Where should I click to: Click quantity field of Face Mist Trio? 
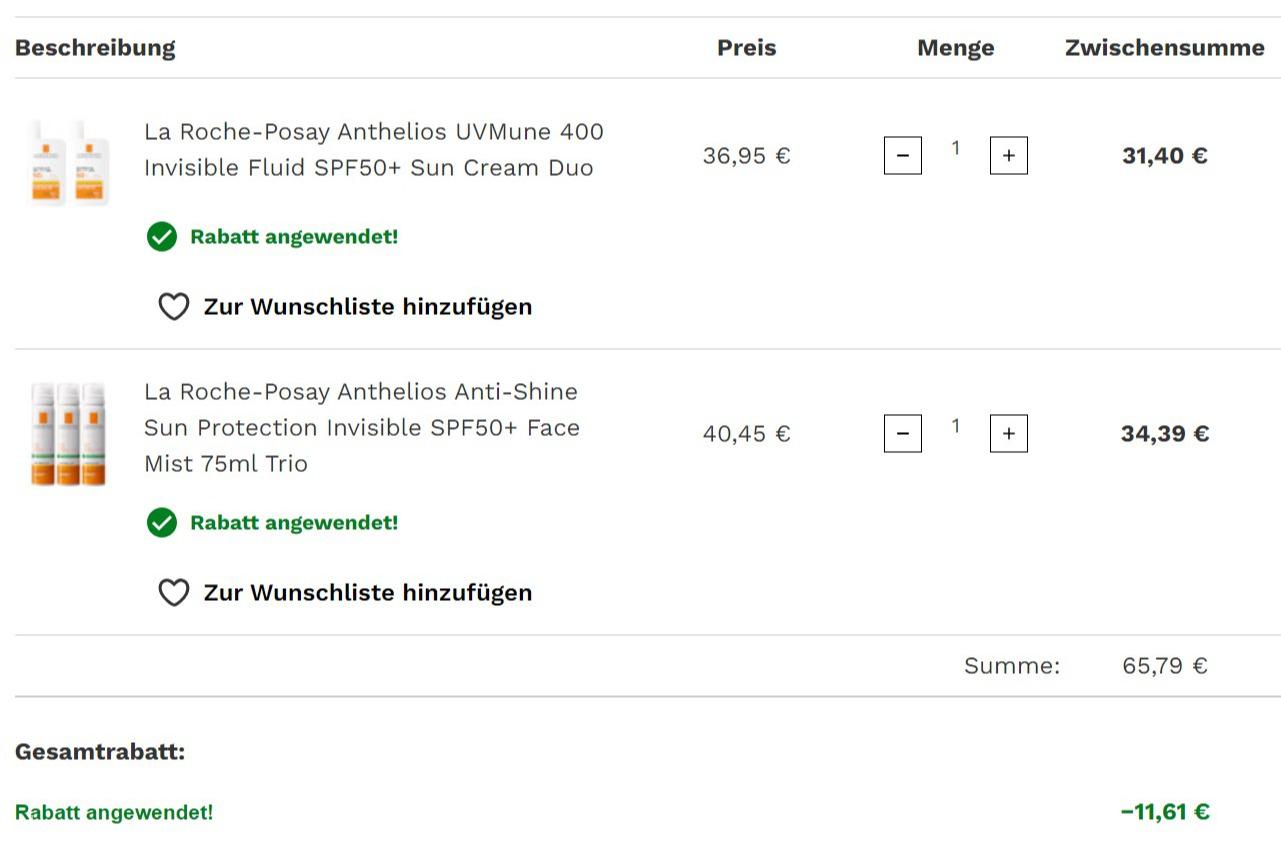point(956,427)
